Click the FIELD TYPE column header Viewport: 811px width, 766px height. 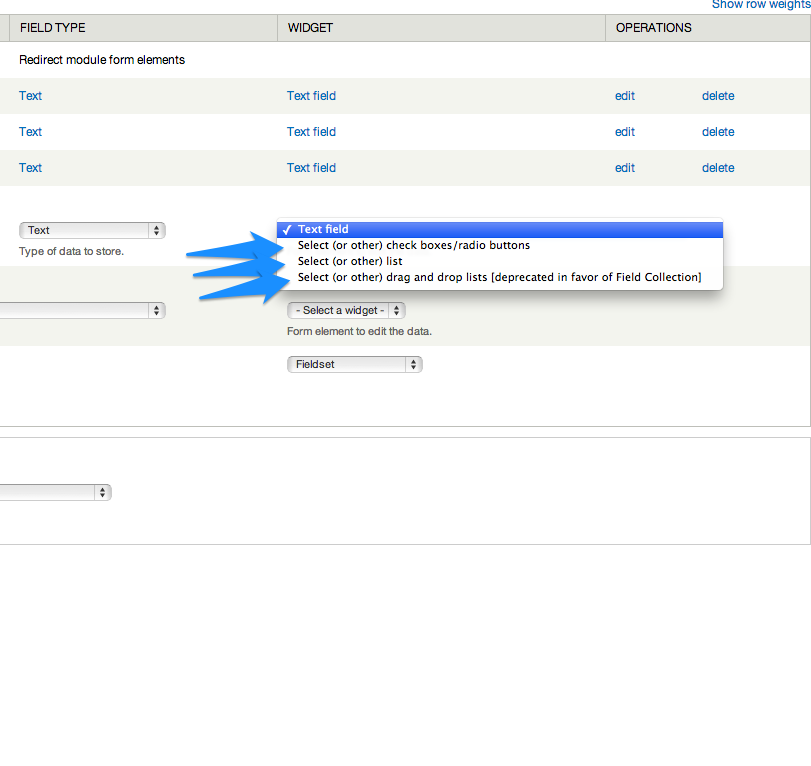pos(52,27)
